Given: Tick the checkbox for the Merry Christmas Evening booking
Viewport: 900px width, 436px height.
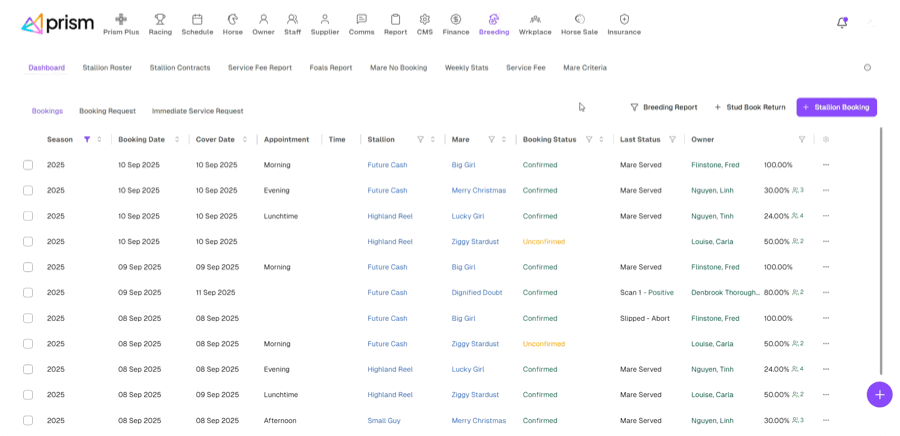Looking at the screenshot, I should [28, 190].
